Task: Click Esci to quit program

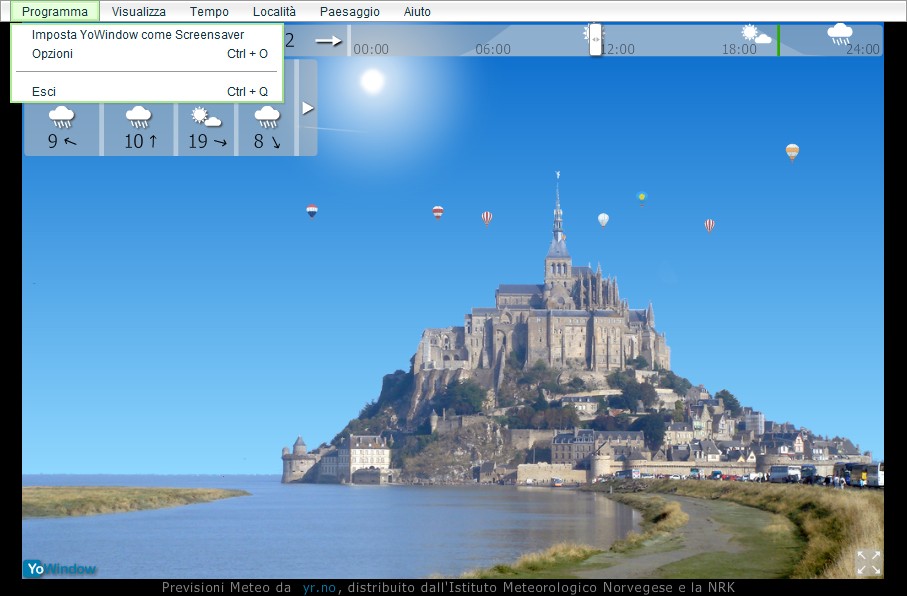Action: [x=147, y=91]
